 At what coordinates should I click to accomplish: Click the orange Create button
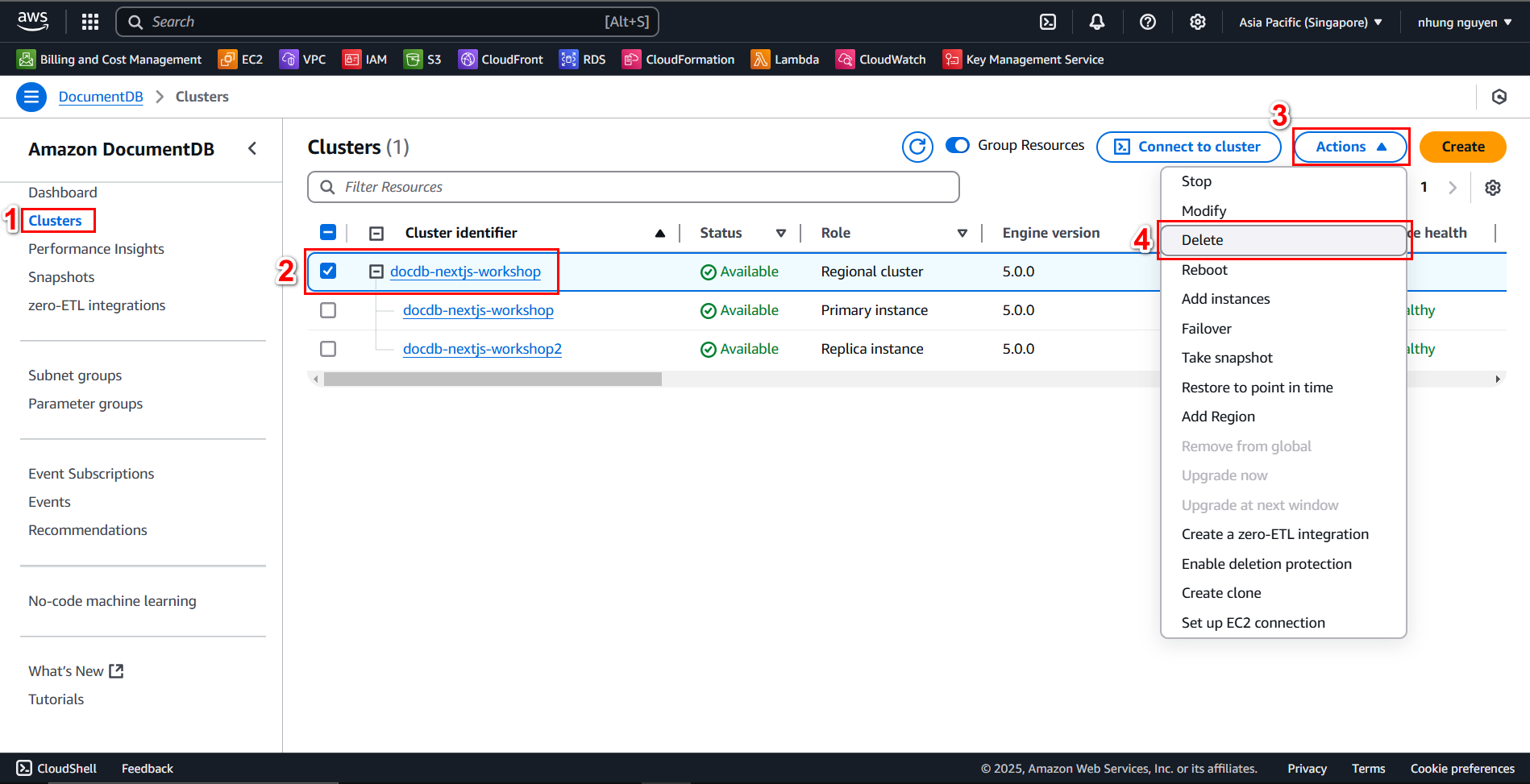click(x=1463, y=147)
